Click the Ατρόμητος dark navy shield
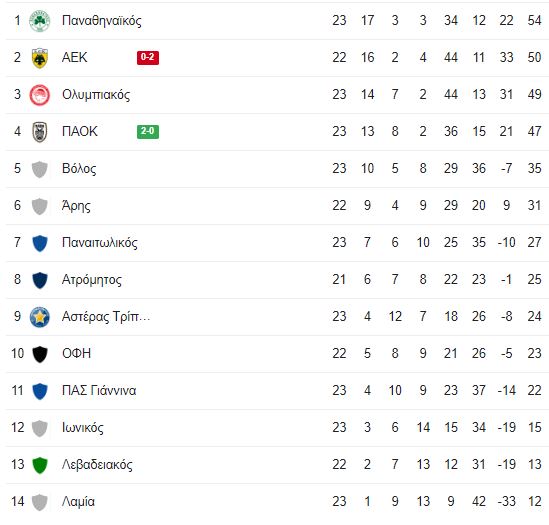 tap(40, 280)
